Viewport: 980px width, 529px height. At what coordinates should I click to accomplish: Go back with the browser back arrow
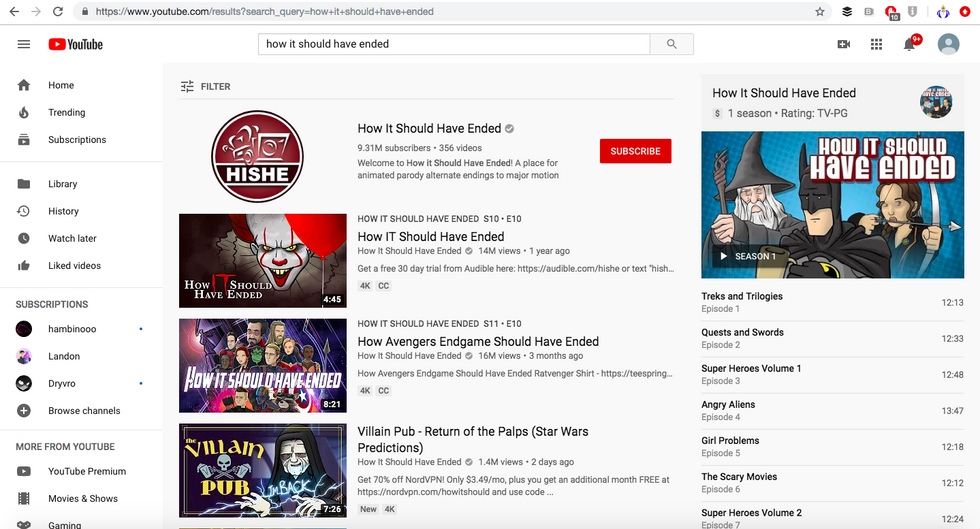click(14, 11)
